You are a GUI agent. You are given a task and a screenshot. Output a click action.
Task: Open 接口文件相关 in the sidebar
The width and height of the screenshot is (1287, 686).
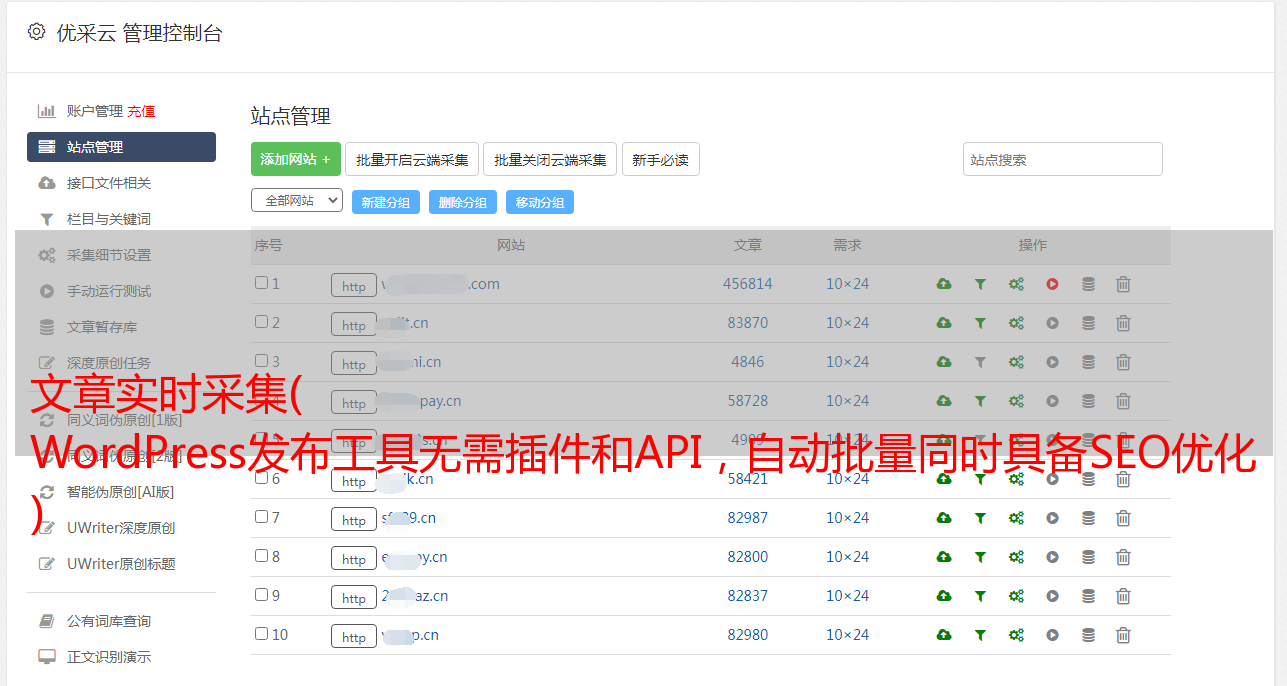[x=109, y=183]
